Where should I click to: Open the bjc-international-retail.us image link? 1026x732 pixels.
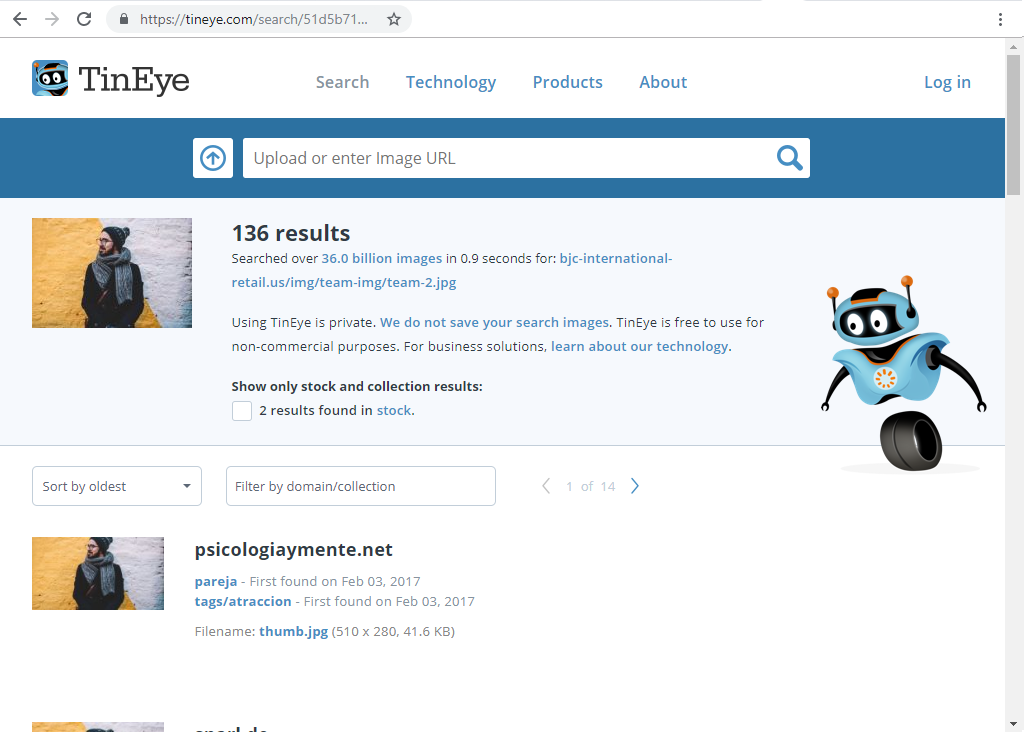[x=451, y=270]
